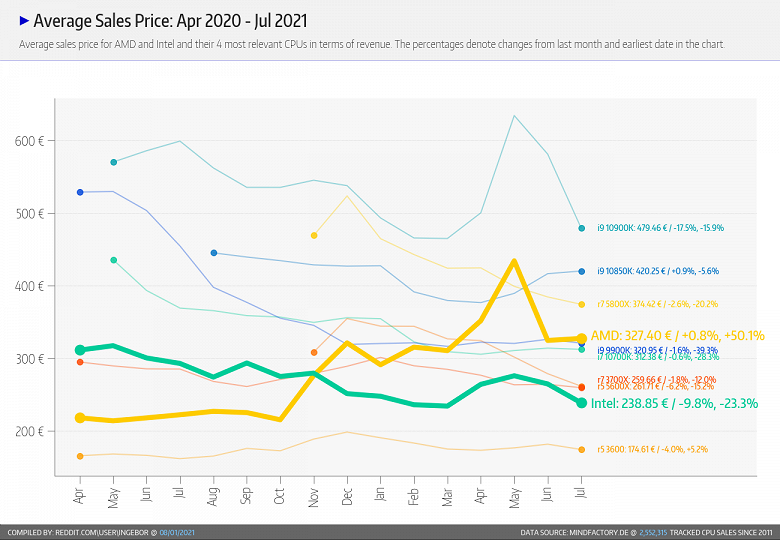Click the i9 10900K 479.46 € series label

(660, 228)
